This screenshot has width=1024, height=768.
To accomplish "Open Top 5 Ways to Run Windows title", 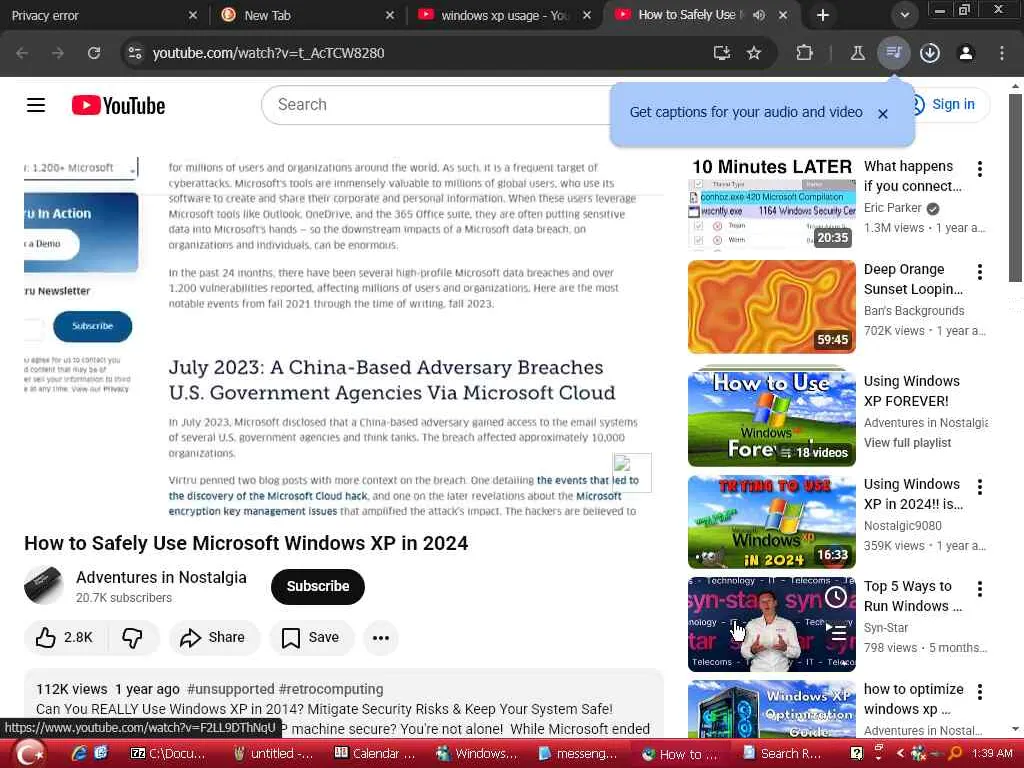I will pos(913,596).
